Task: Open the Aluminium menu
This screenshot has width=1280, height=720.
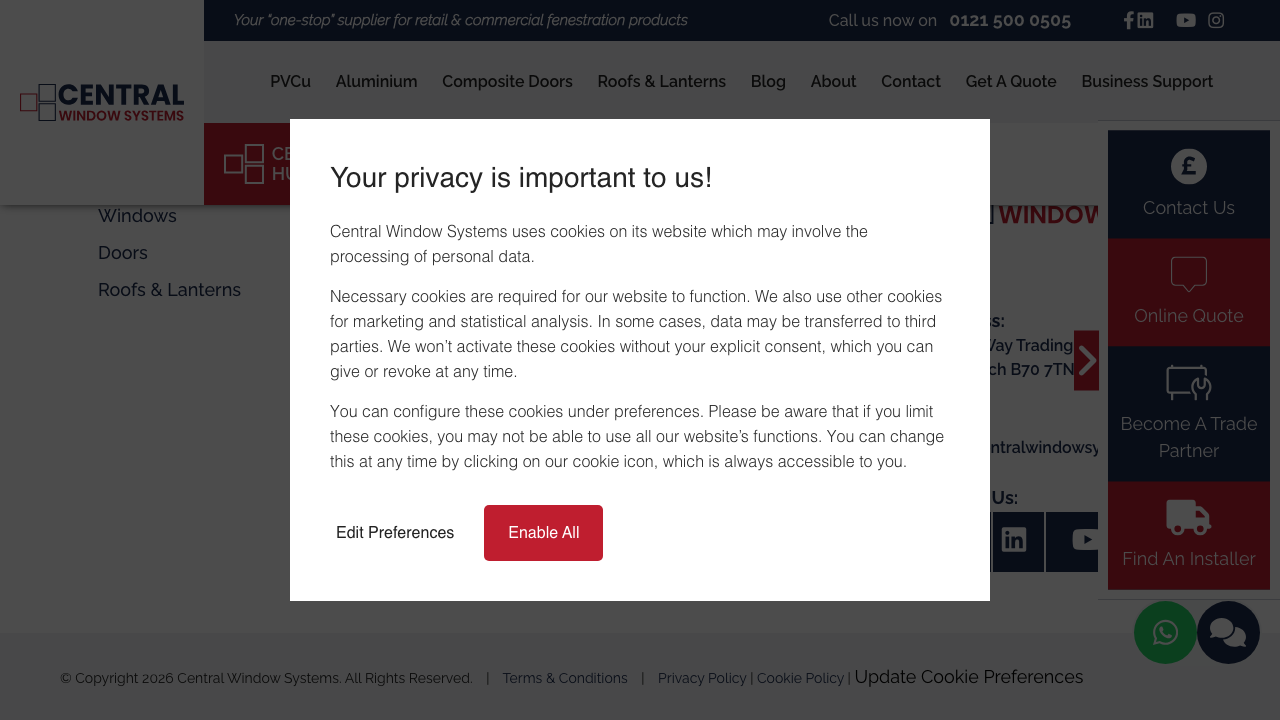Action: 376,82
